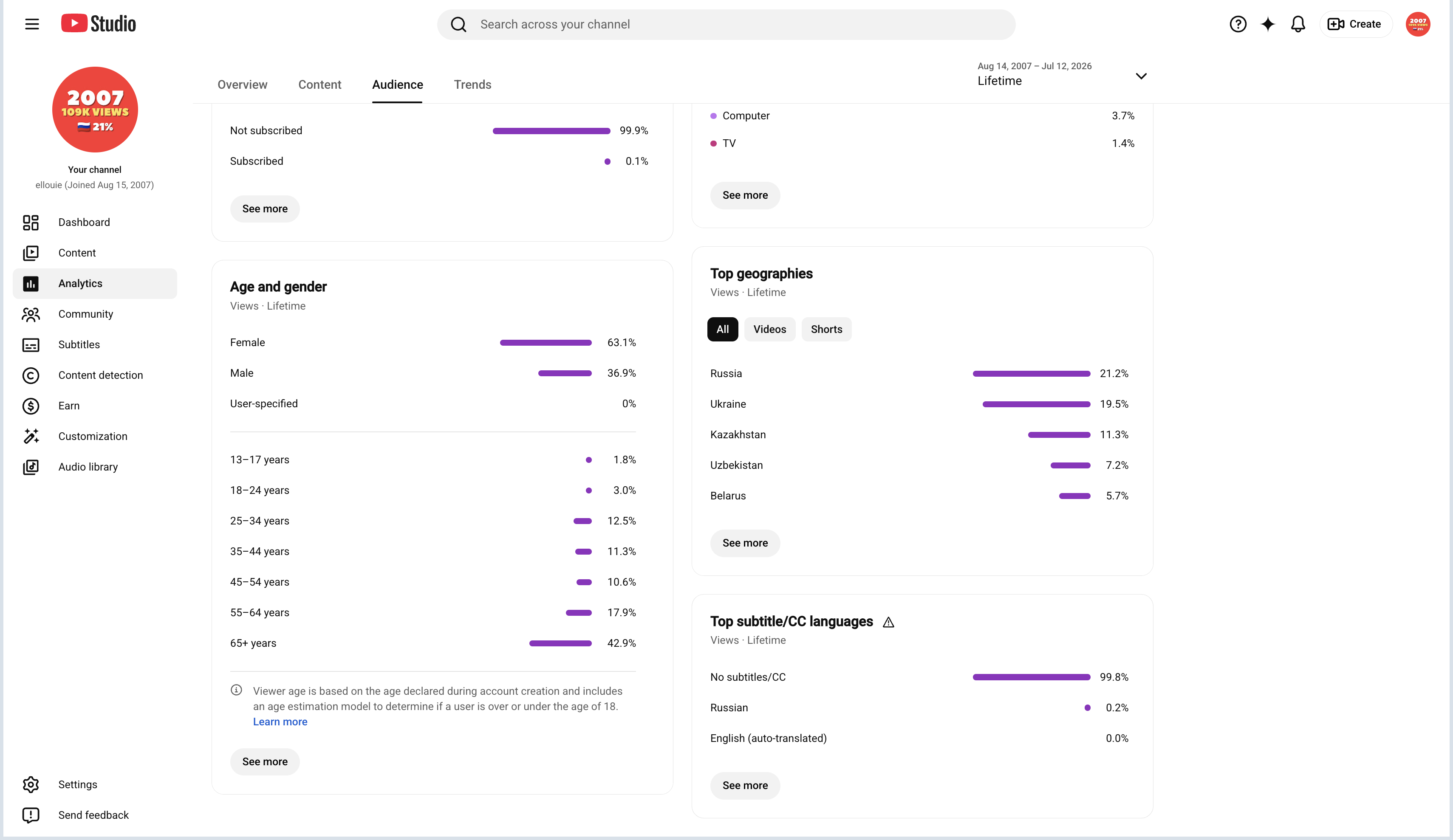The width and height of the screenshot is (1453, 840).
Task: Open the sparkle Ask Studio icon
Action: [x=1267, y=24]
